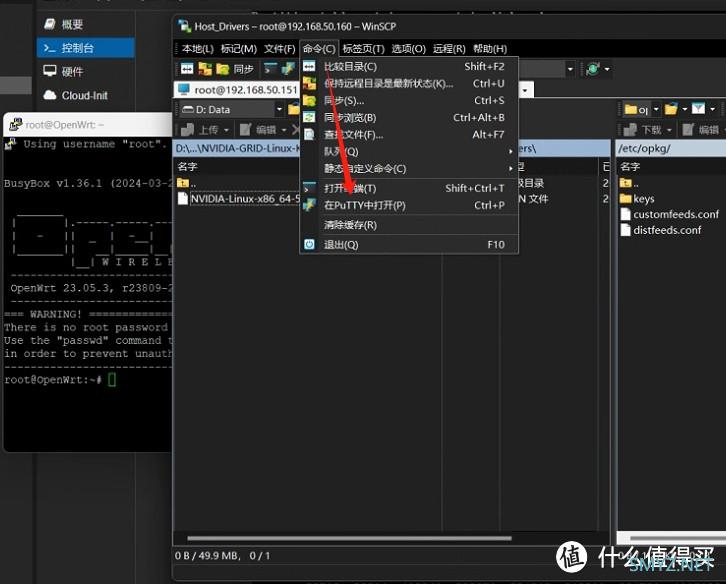The height and width of the screenshot is (584, 726).
Task: Select the keys folder in remote panel
Action: coord(637,199)
